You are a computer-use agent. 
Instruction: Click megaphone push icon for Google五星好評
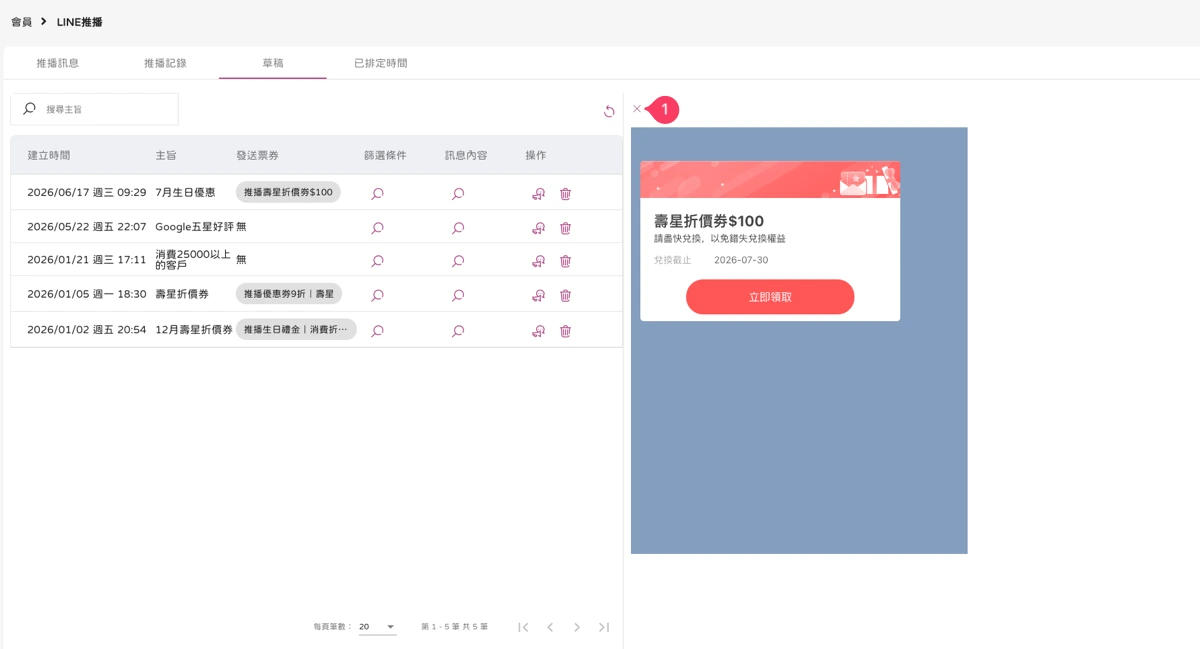[x=538, y=228]
